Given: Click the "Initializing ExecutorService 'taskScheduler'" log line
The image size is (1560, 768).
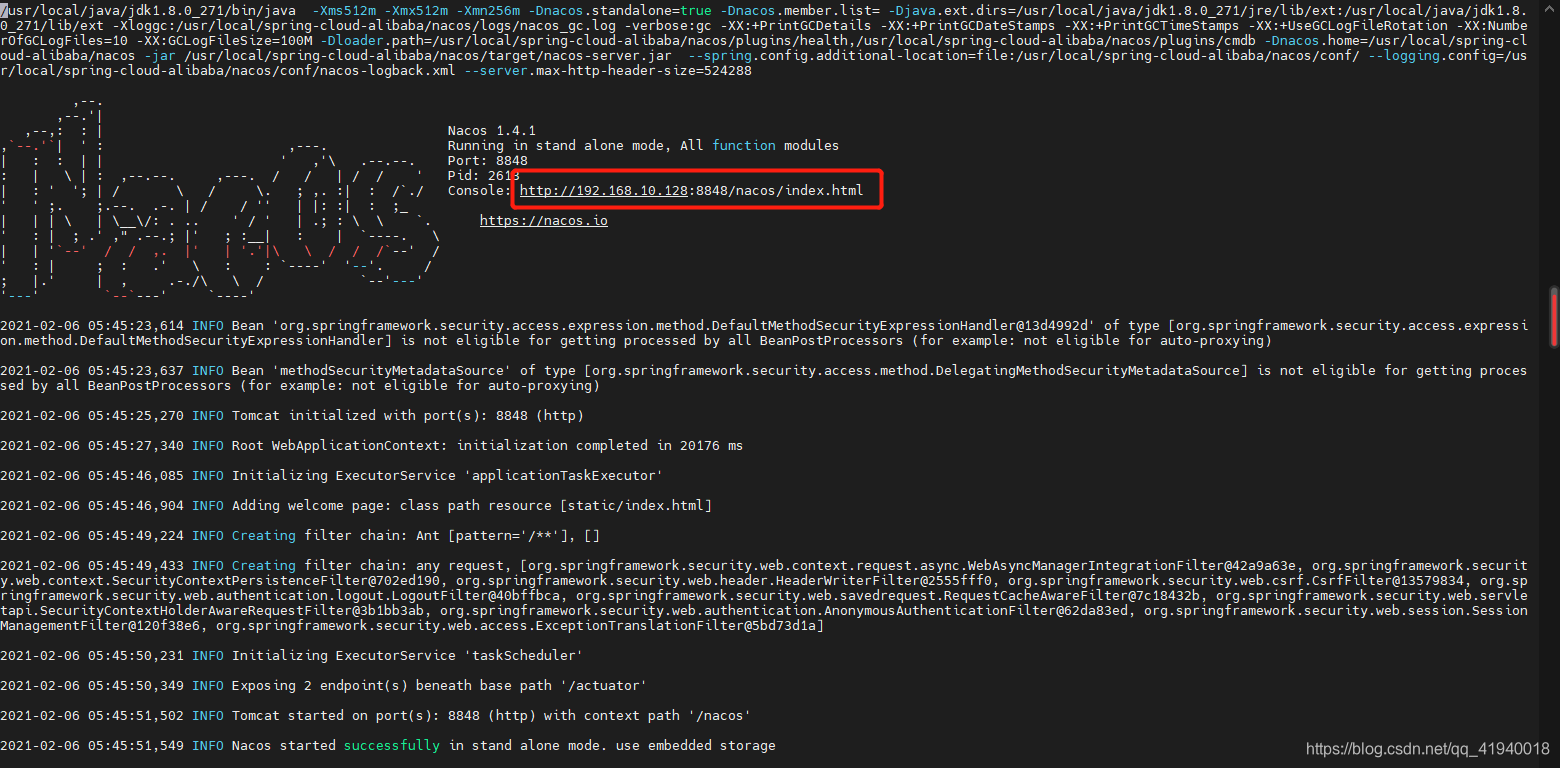Looking at the screenshot, I should (x=291, y=655).
